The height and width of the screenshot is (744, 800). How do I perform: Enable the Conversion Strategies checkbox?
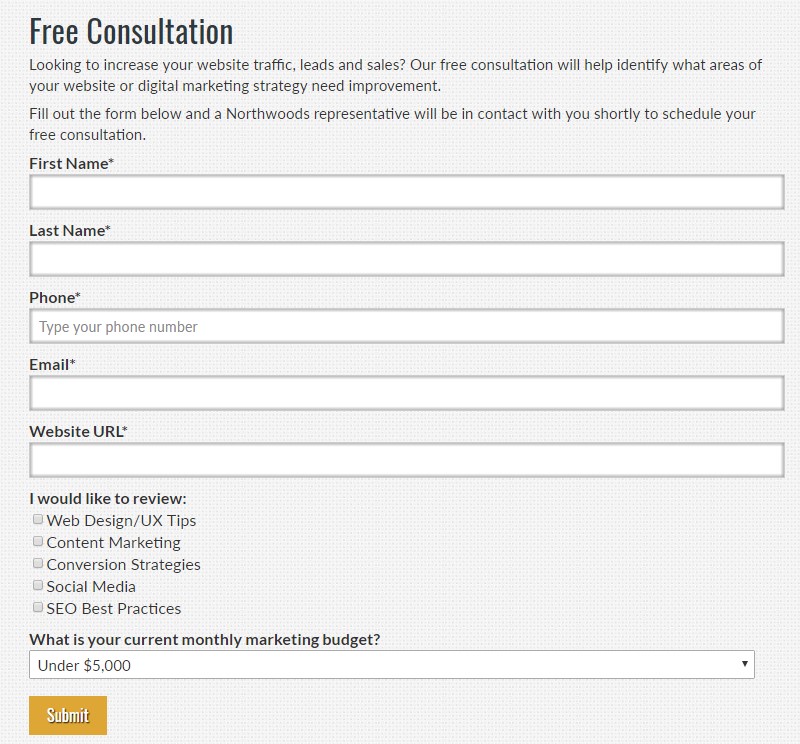38,563
